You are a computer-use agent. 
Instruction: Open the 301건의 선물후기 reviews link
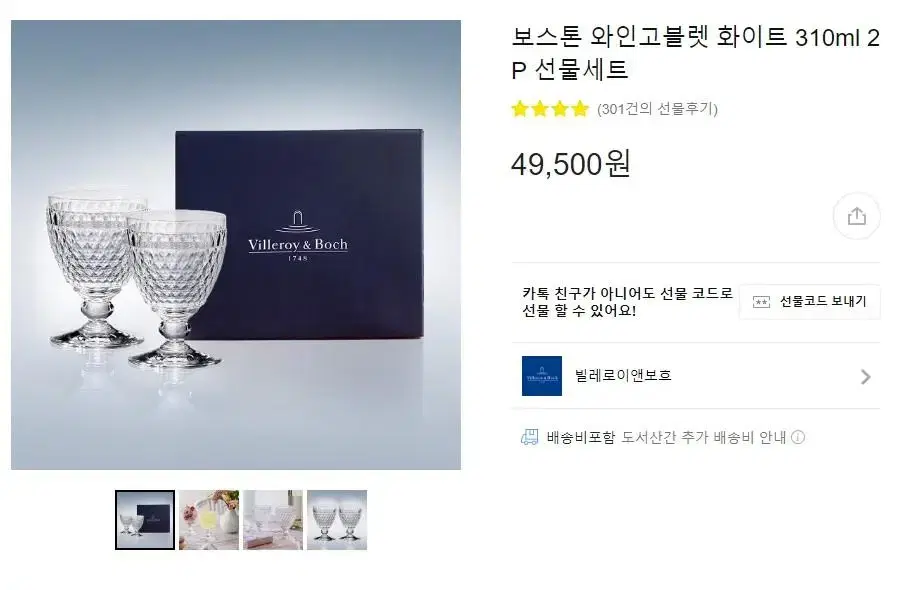657,109
